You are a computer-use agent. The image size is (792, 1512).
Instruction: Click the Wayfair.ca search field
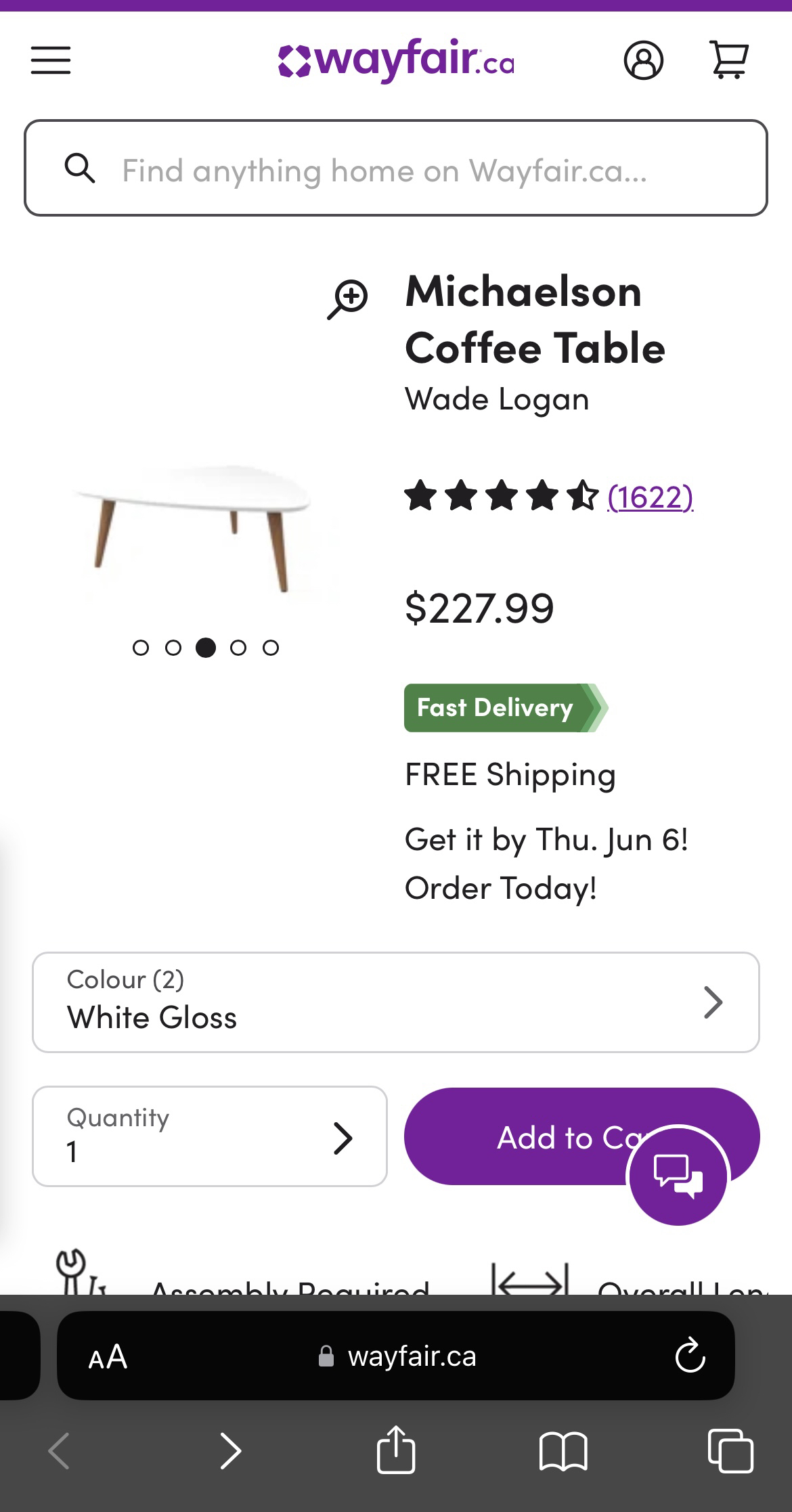pos(396,169)
